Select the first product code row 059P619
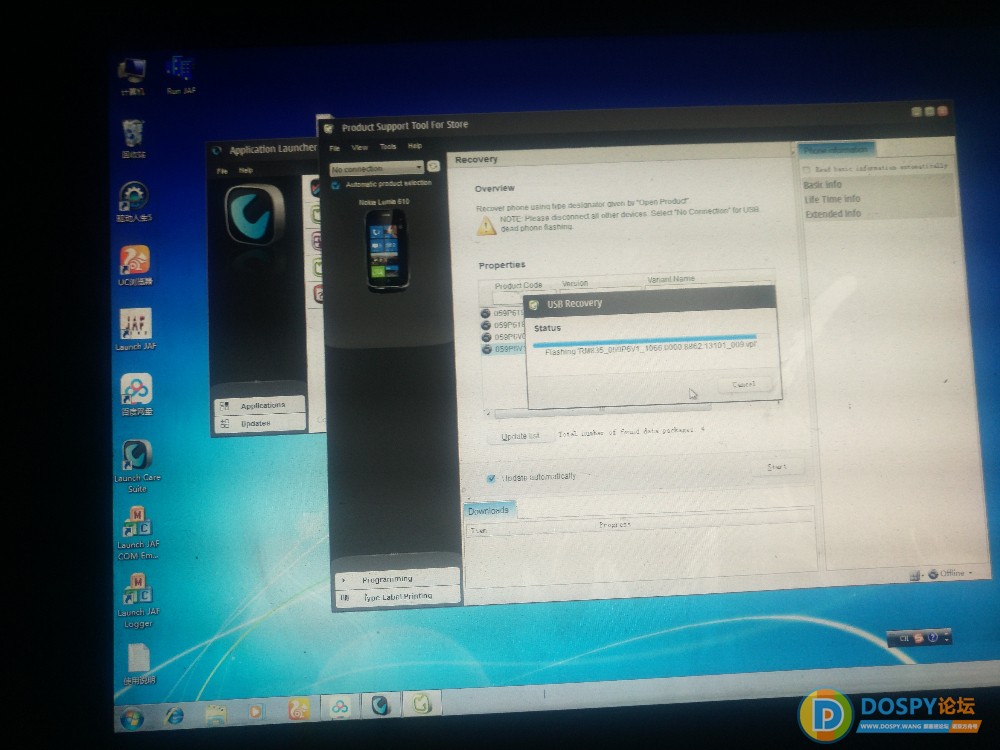1000x750 pixels. 502,313
